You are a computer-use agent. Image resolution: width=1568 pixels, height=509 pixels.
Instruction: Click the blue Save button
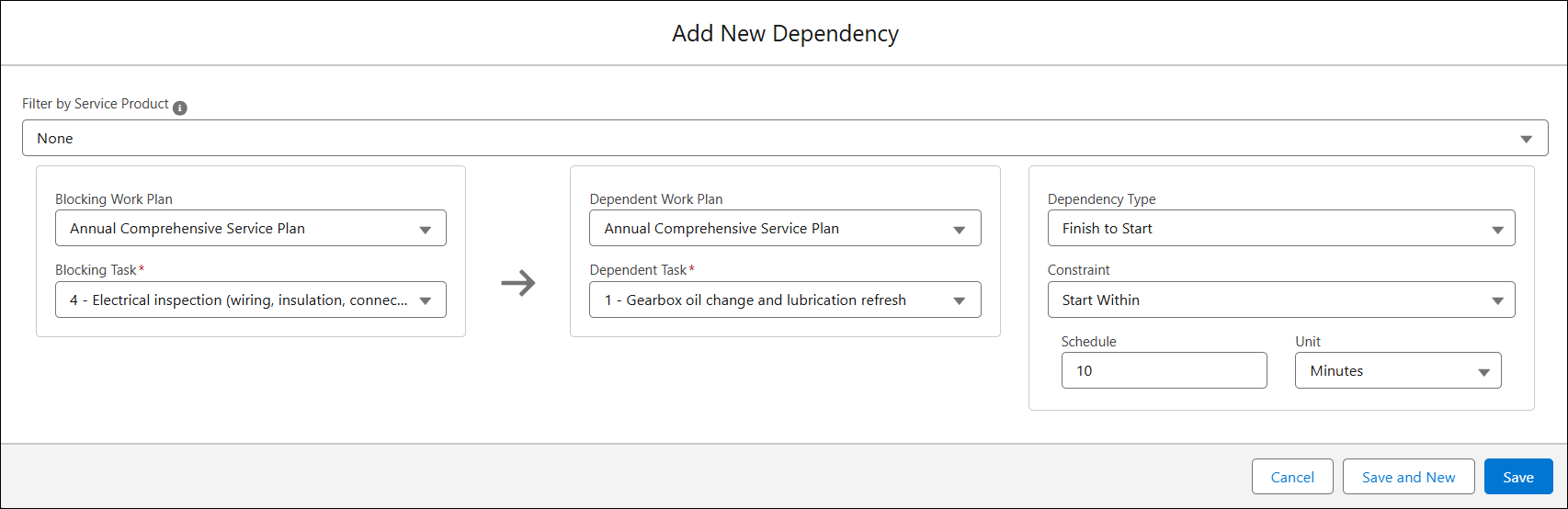click(1518, 477)
